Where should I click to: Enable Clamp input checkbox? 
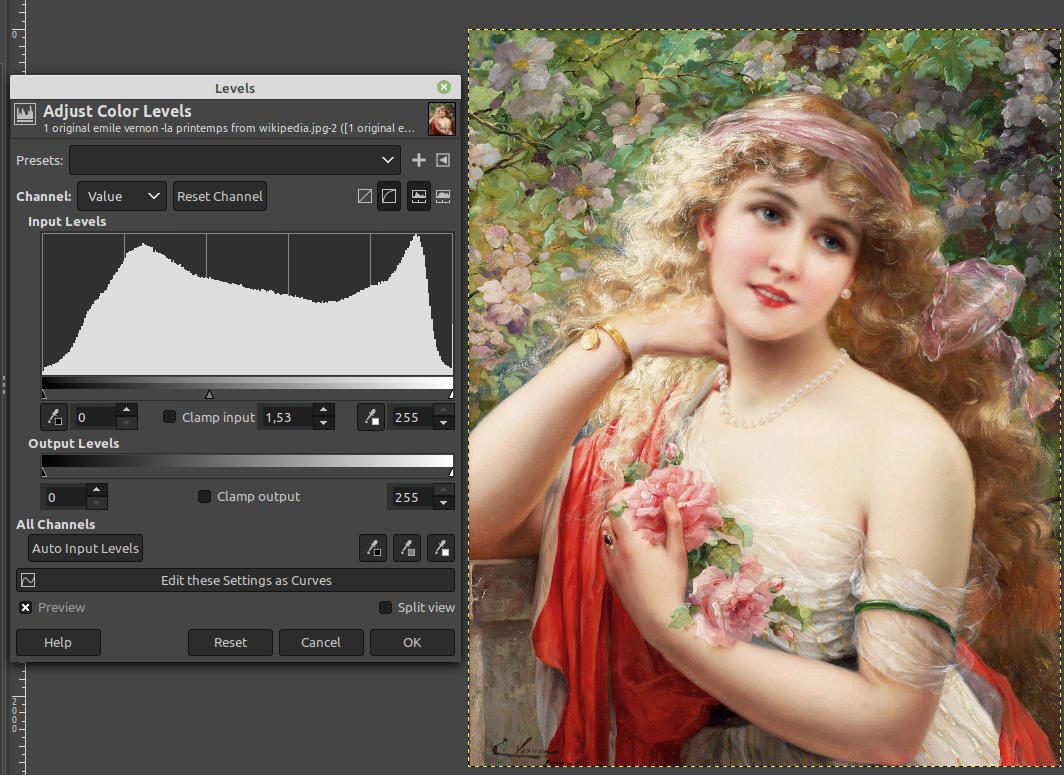coord(170,417)
